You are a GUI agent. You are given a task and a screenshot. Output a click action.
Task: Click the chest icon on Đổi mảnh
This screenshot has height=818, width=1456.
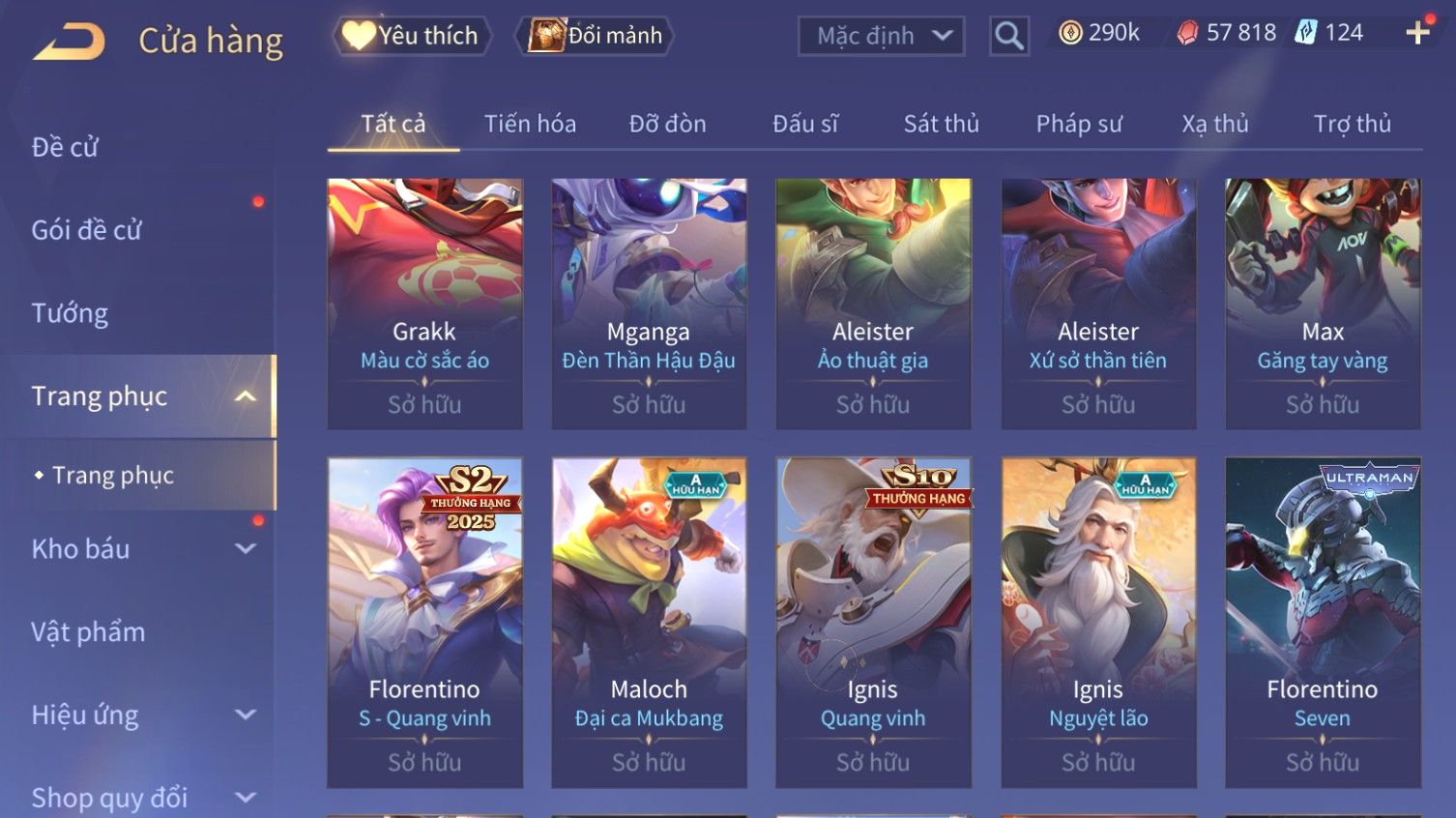click(546, 36)
